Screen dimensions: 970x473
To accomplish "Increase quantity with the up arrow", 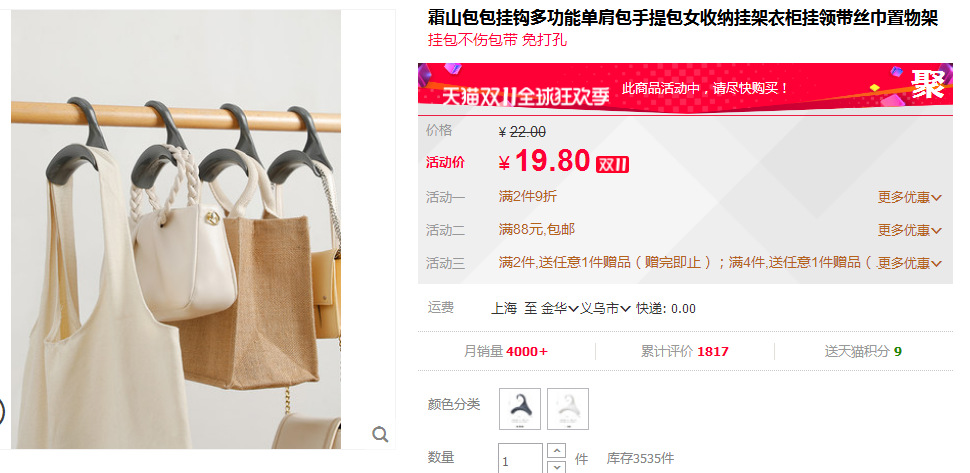I will [x=557, y=451].
